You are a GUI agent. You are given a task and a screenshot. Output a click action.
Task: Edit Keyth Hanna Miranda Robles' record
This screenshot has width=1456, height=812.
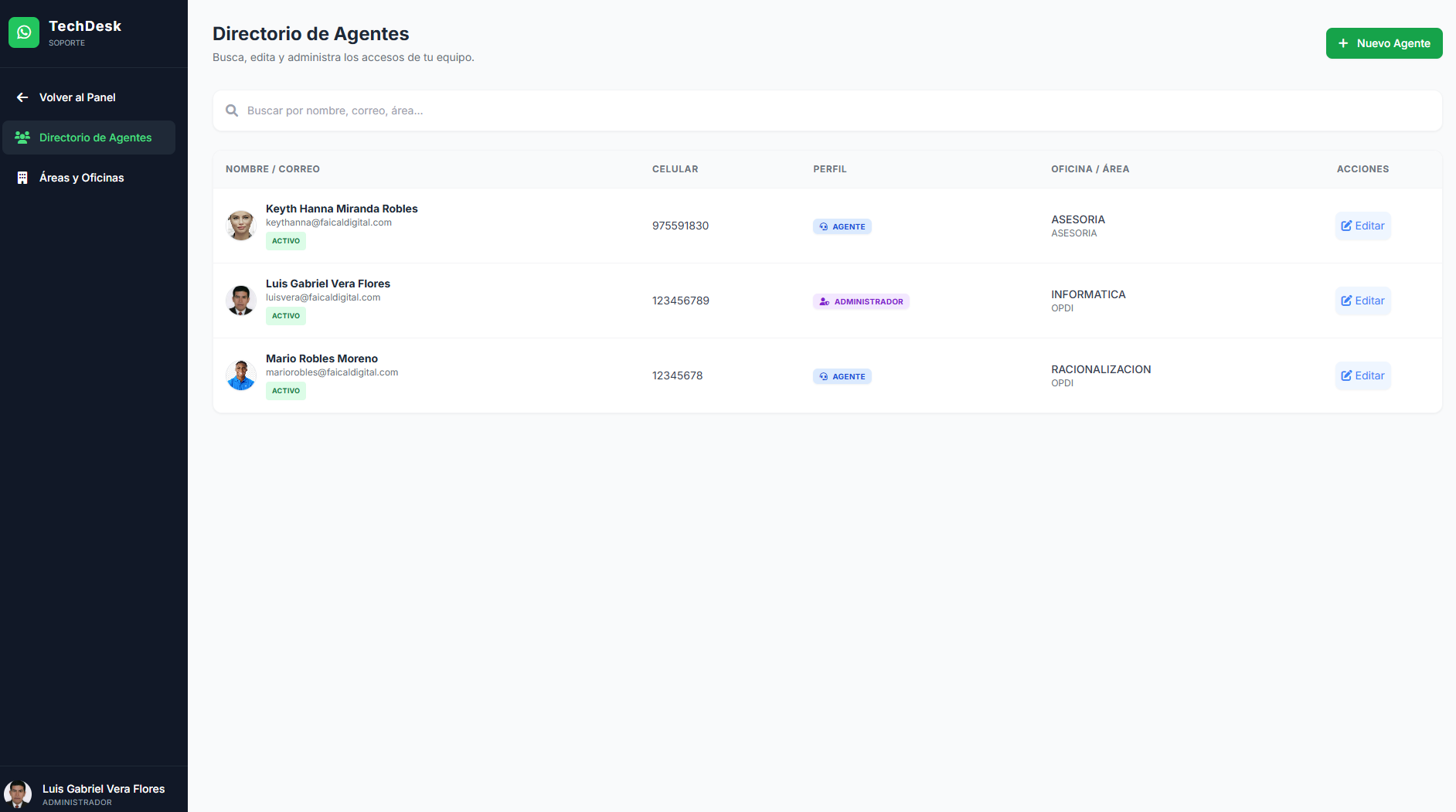click(1362, 226)
